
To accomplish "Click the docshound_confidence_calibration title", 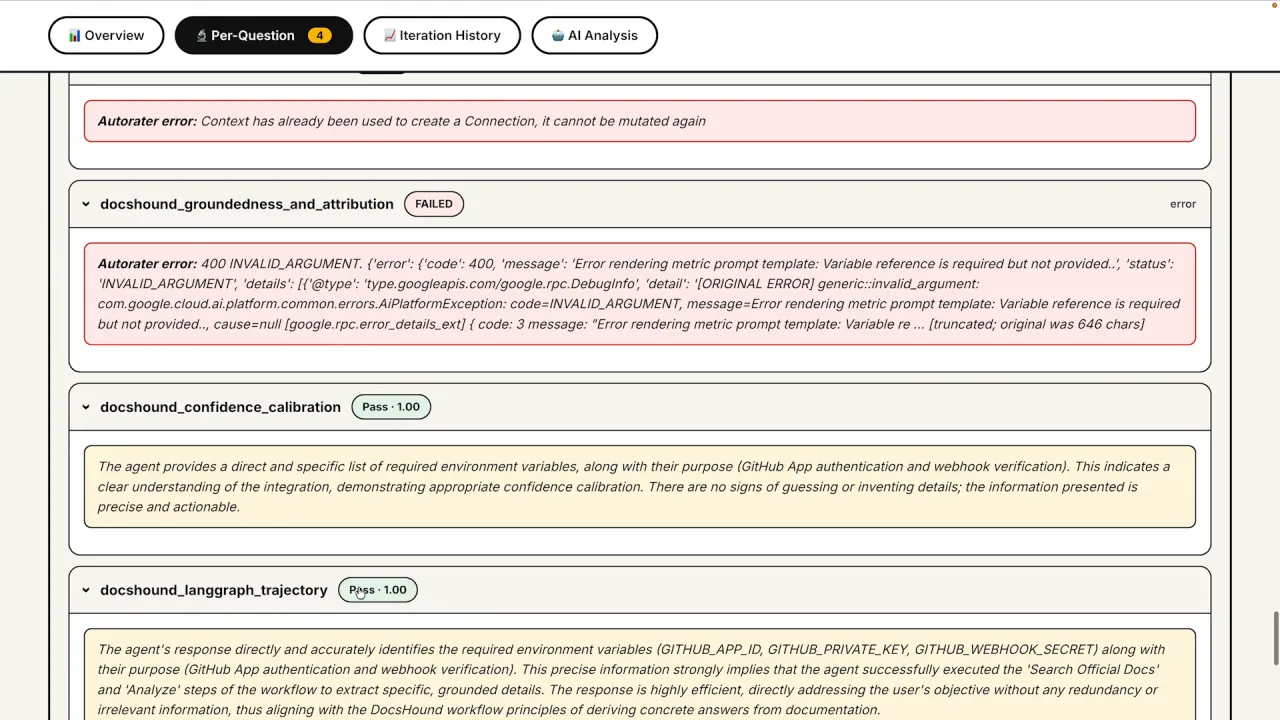I will click(x=220, y=407).
